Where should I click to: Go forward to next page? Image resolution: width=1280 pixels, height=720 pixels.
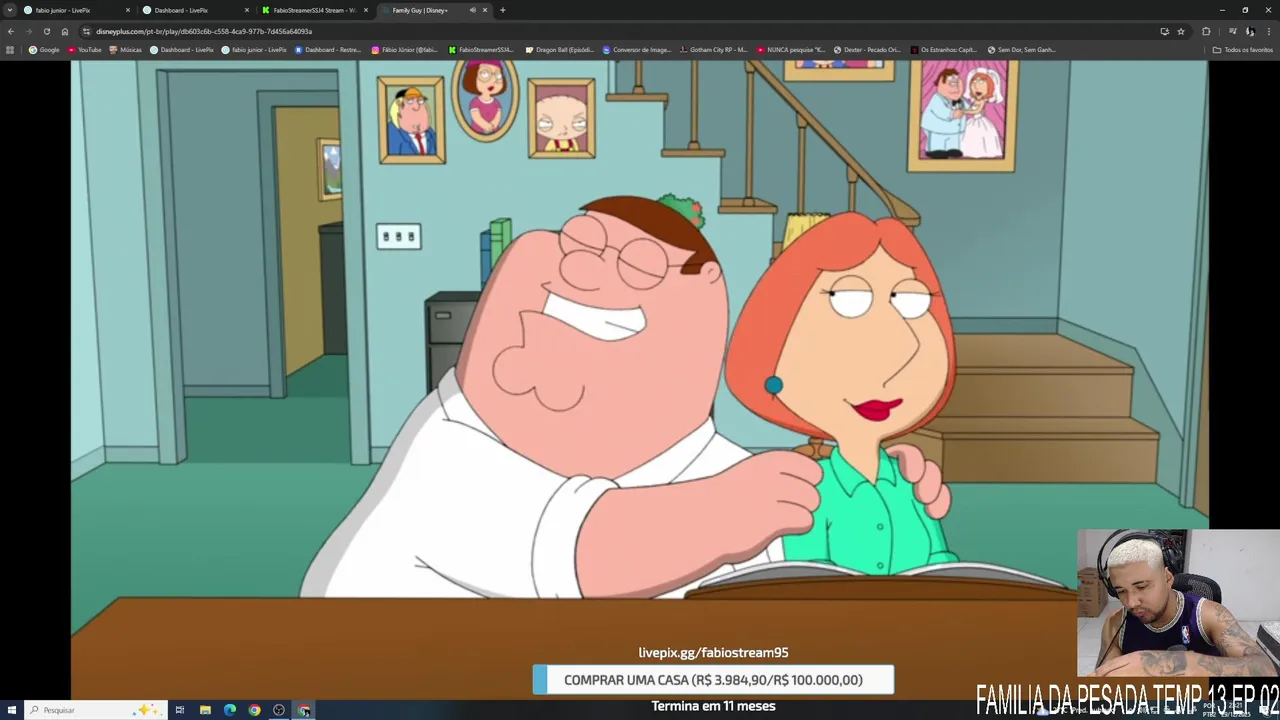29,31
